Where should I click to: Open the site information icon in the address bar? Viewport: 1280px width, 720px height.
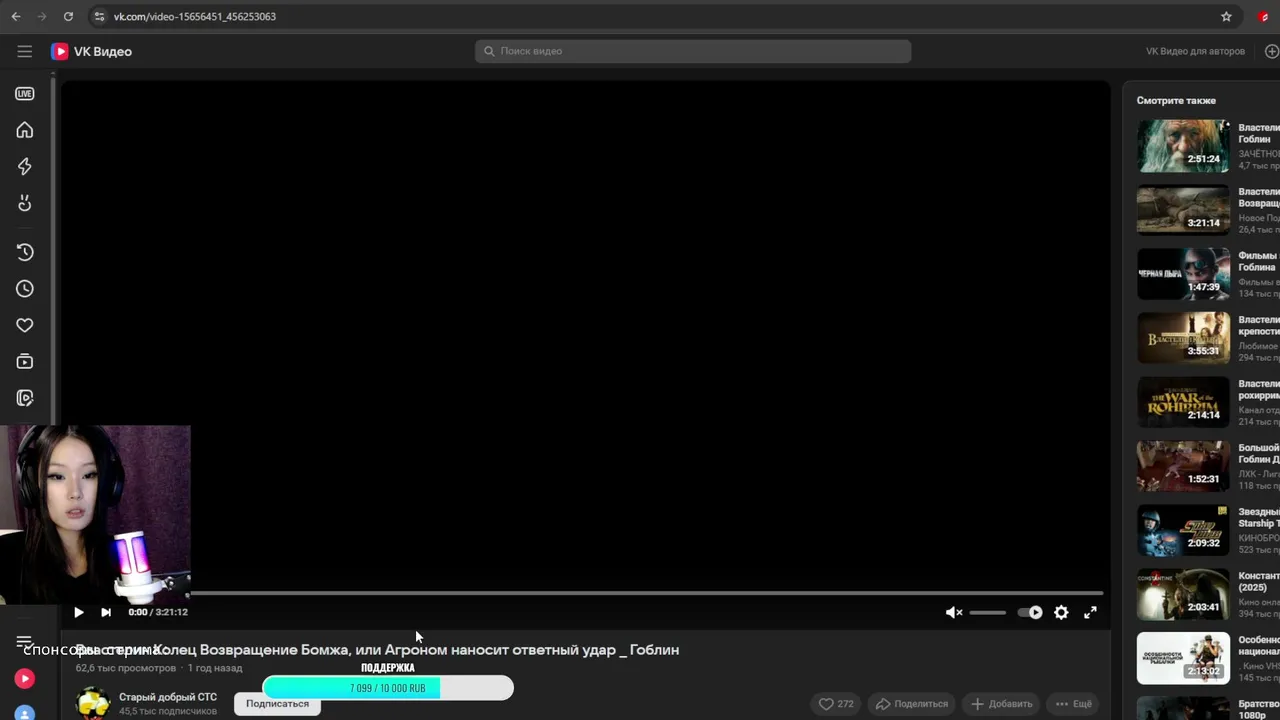98,16
